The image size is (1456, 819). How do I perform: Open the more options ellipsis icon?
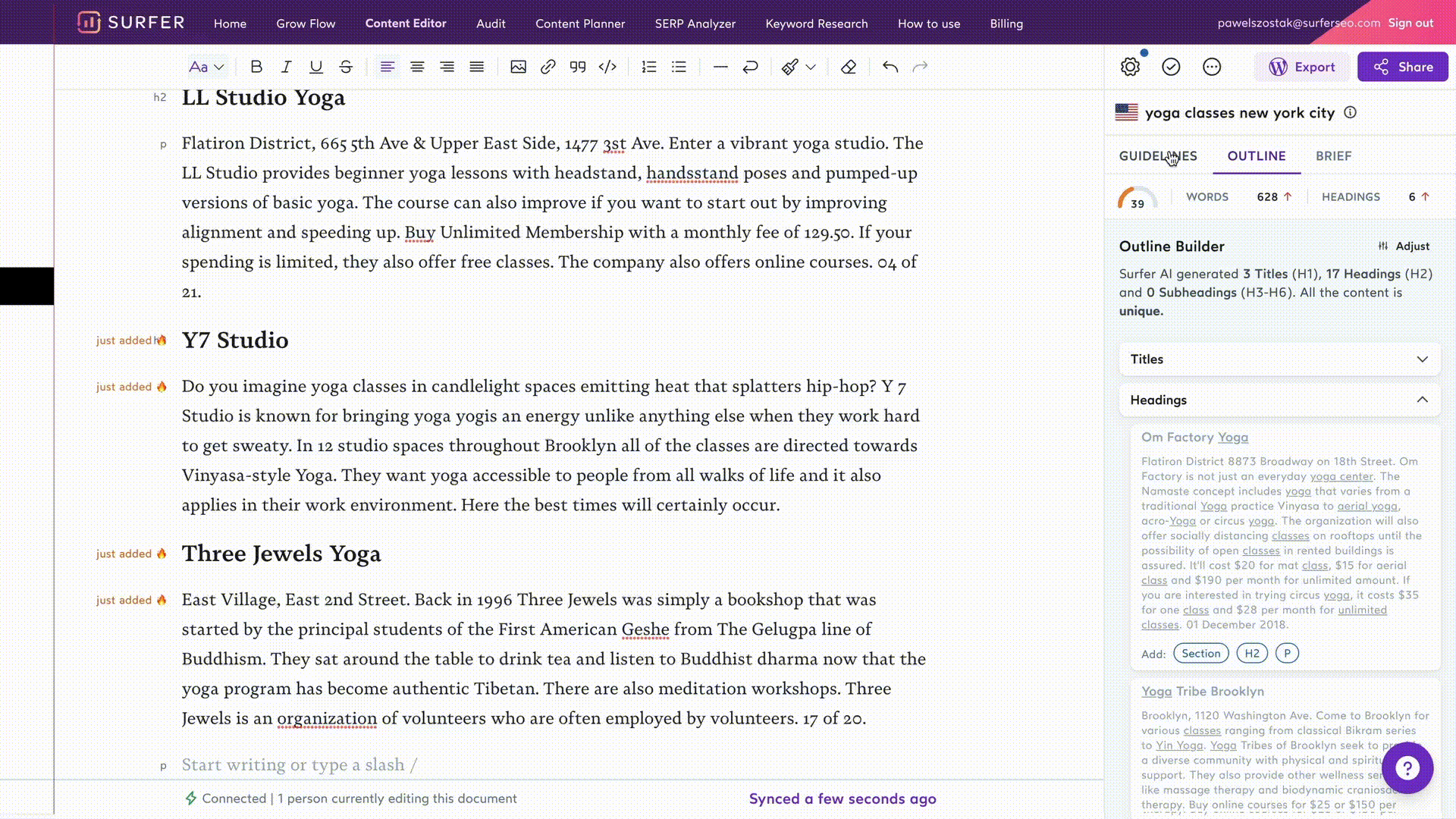(1212, 67)
